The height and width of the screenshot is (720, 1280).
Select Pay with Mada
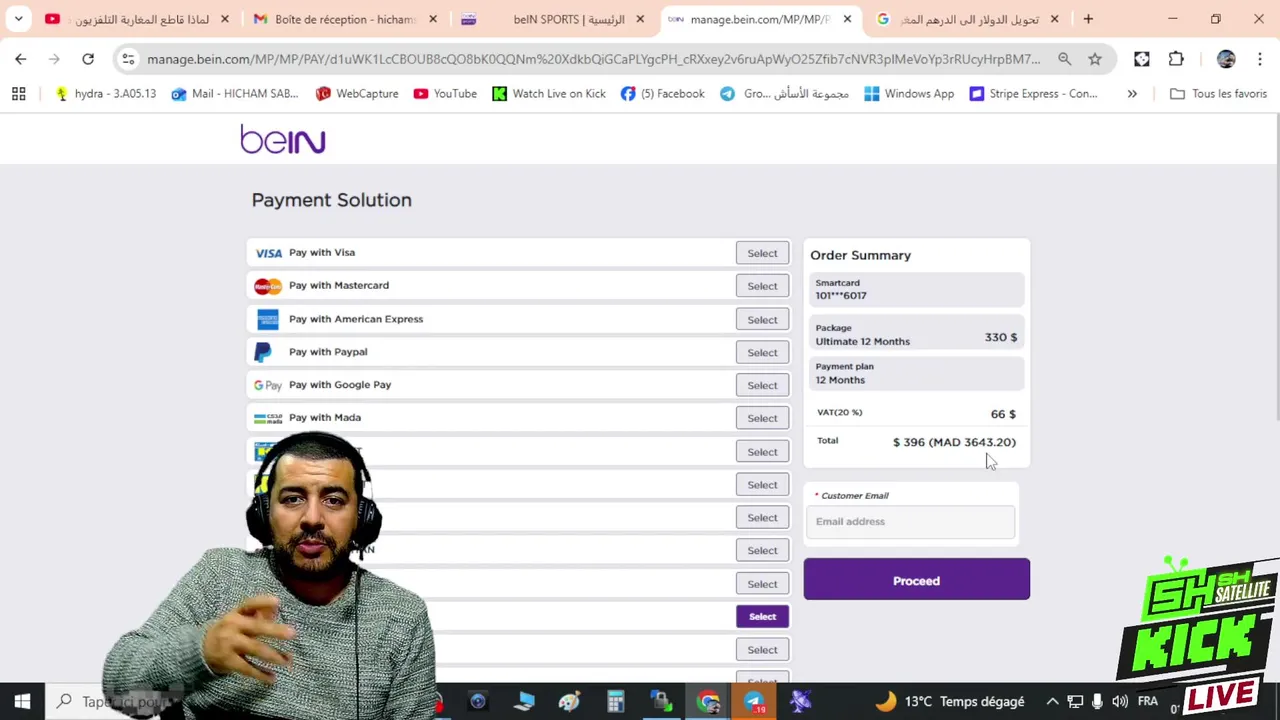[x=762, y=418]
